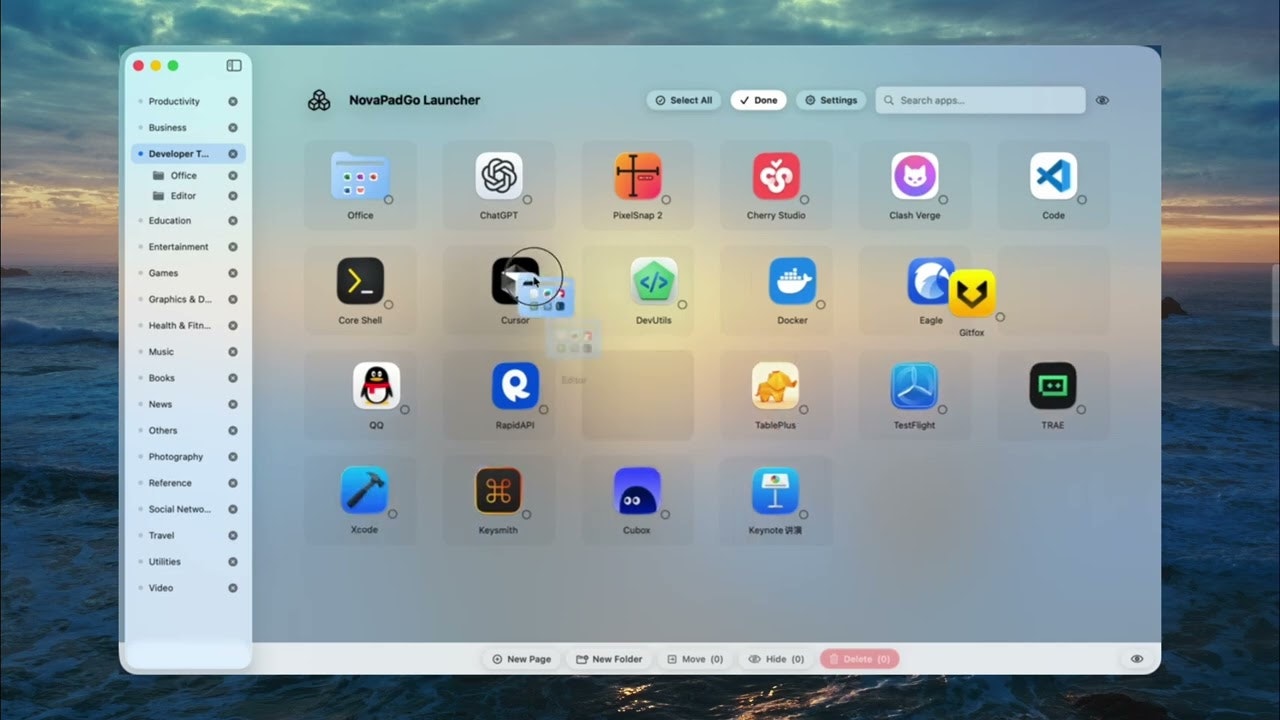Create a folder with New Folder
The image size is (1280, 720).
pos(609,658)
